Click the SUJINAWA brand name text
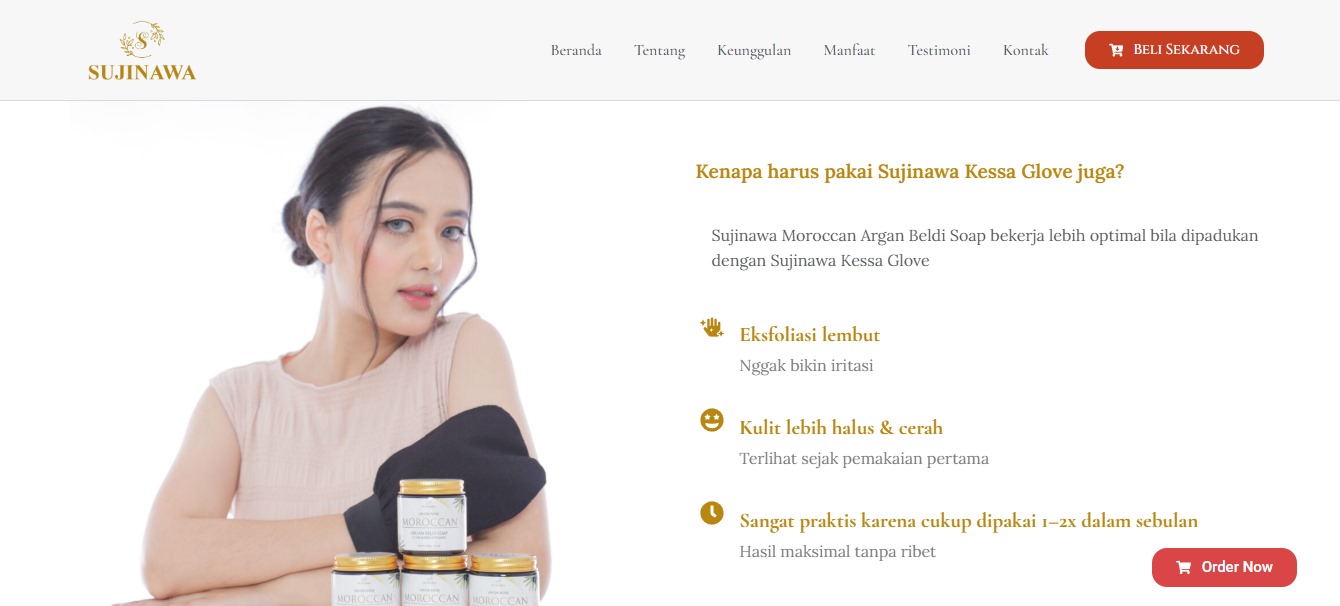 [x=142, y=72]
